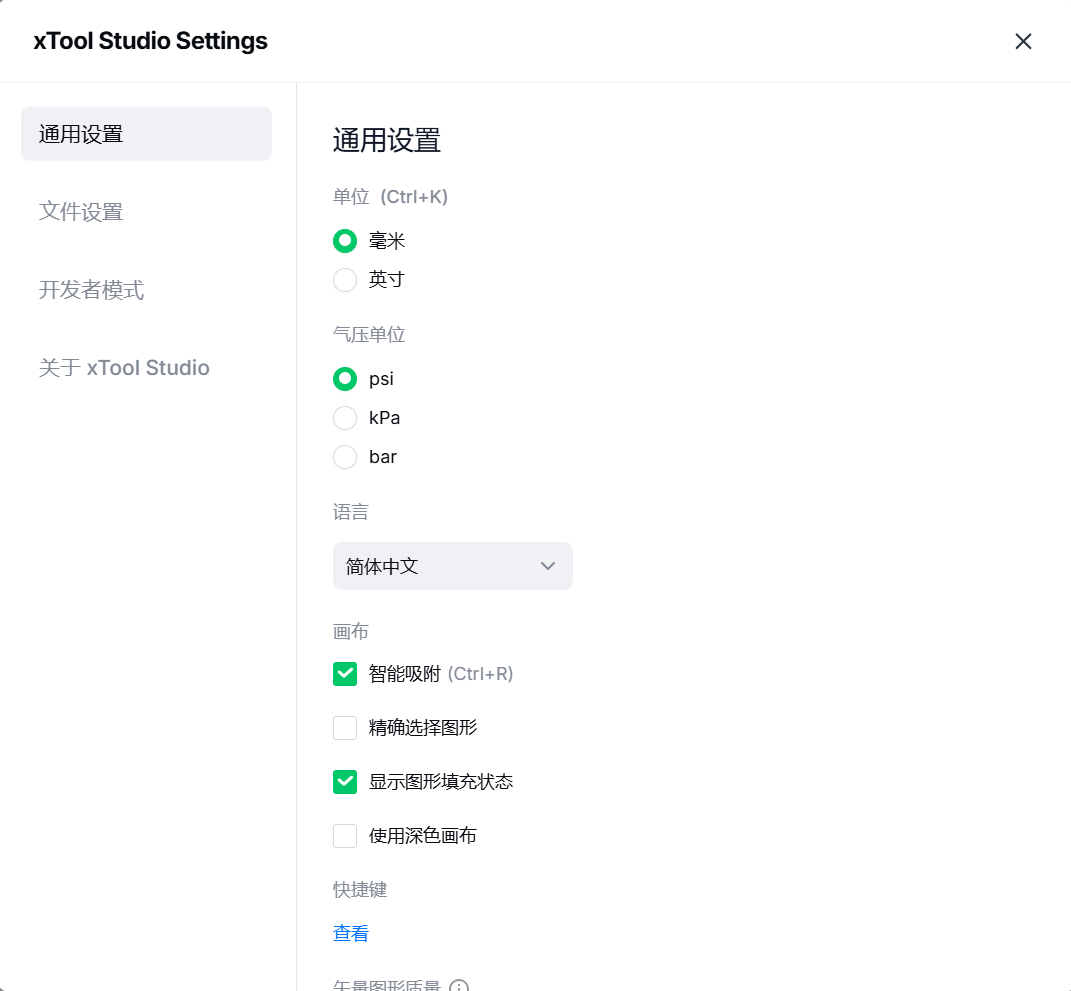The image size is (1071, 991).
Task: Click the info icon beside 矢量图形质量
Action: pos(459,986)
